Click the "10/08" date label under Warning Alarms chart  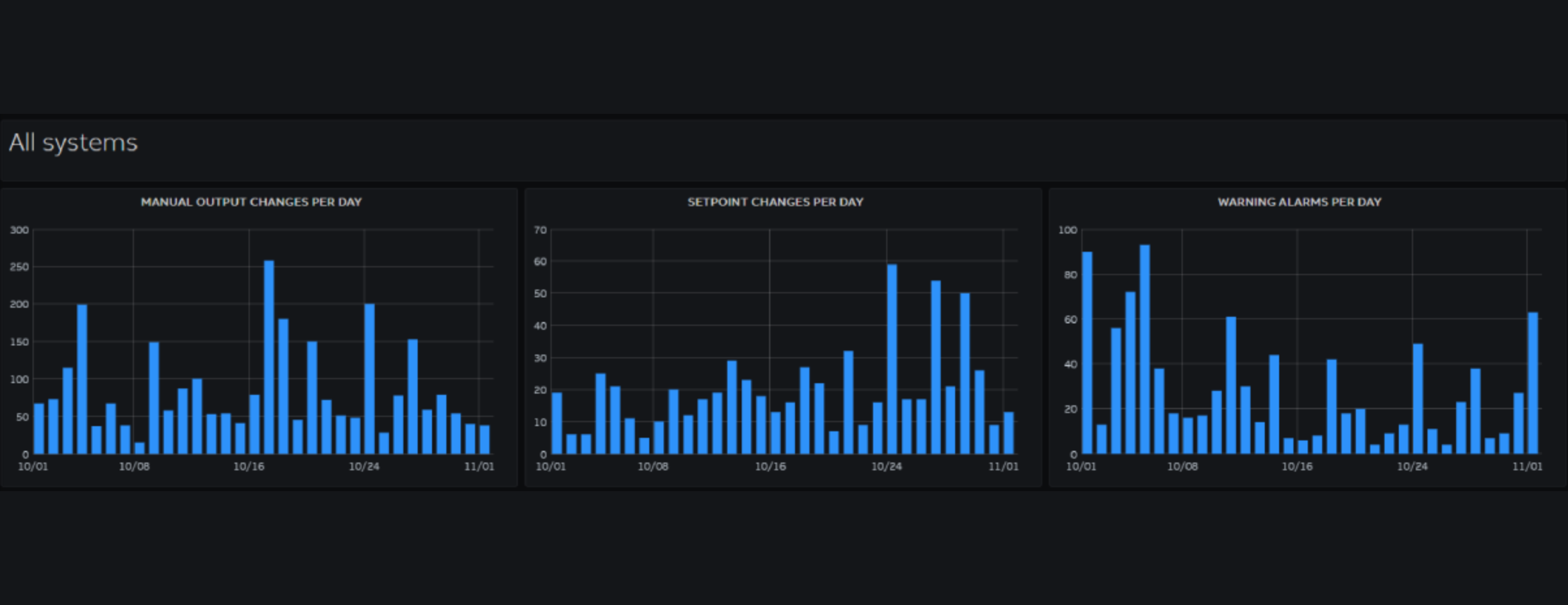click(x=1182, y=466)
